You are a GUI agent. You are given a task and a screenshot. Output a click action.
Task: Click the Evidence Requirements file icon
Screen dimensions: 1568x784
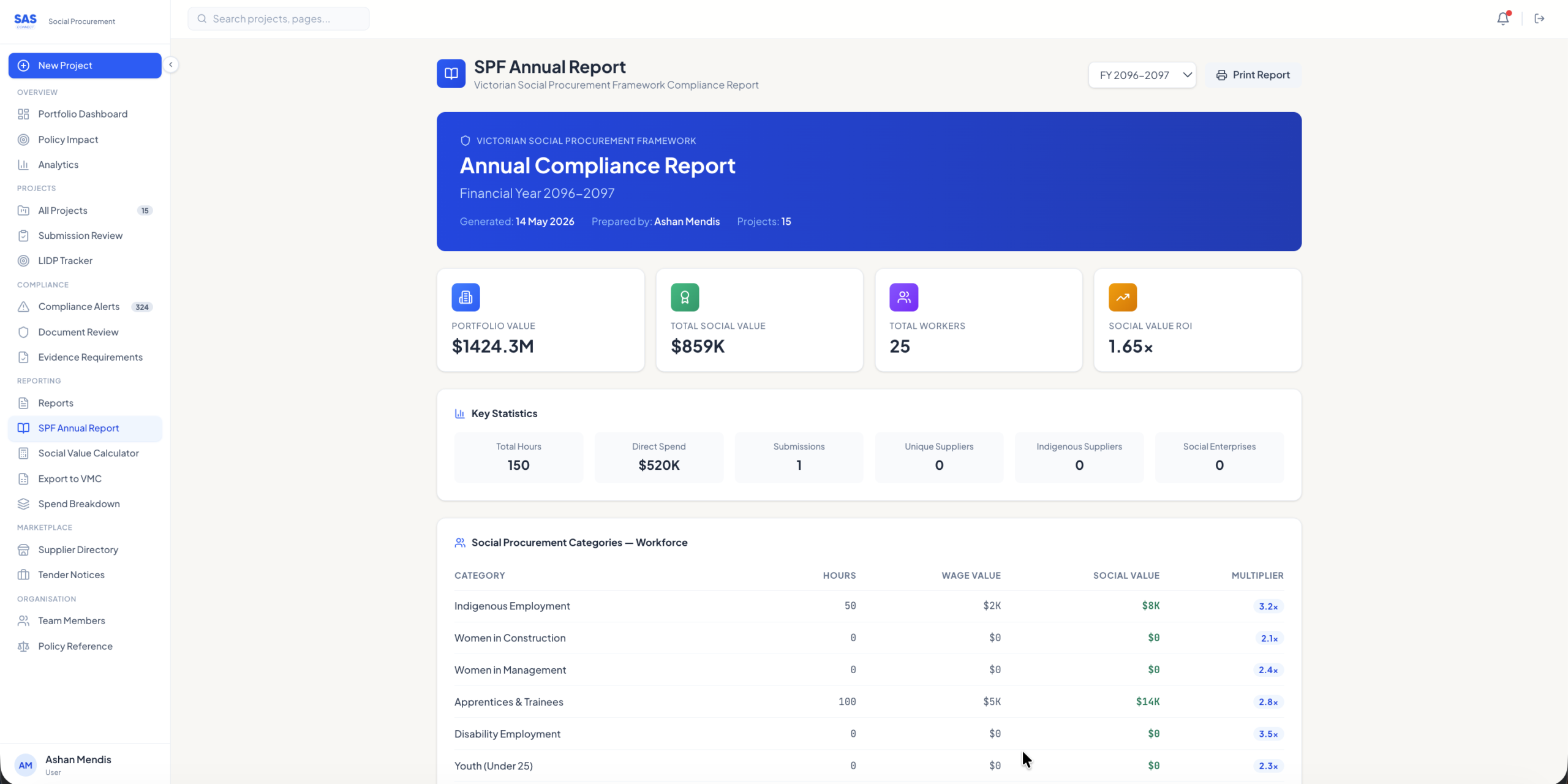click(23, 357)
